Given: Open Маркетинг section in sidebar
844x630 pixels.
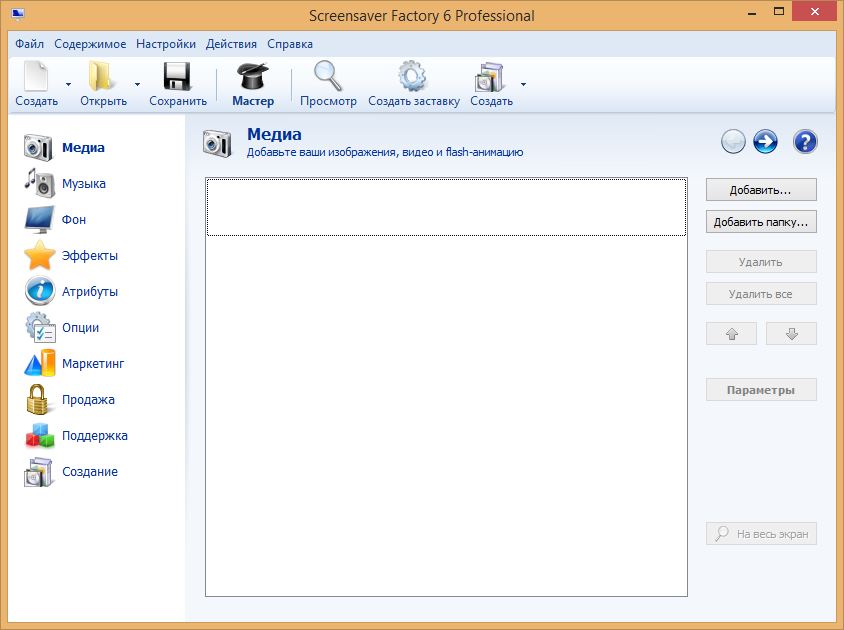Looking at the screenshot, I should [x=92, y=364].
